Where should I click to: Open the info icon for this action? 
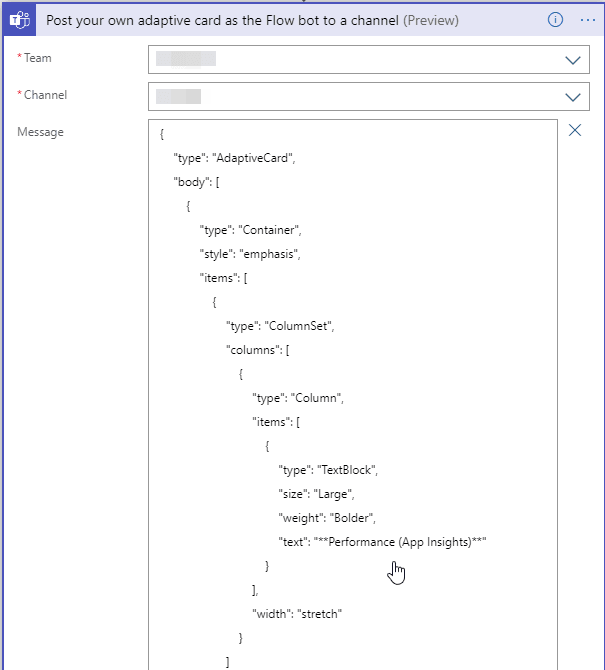click(556, 20)
